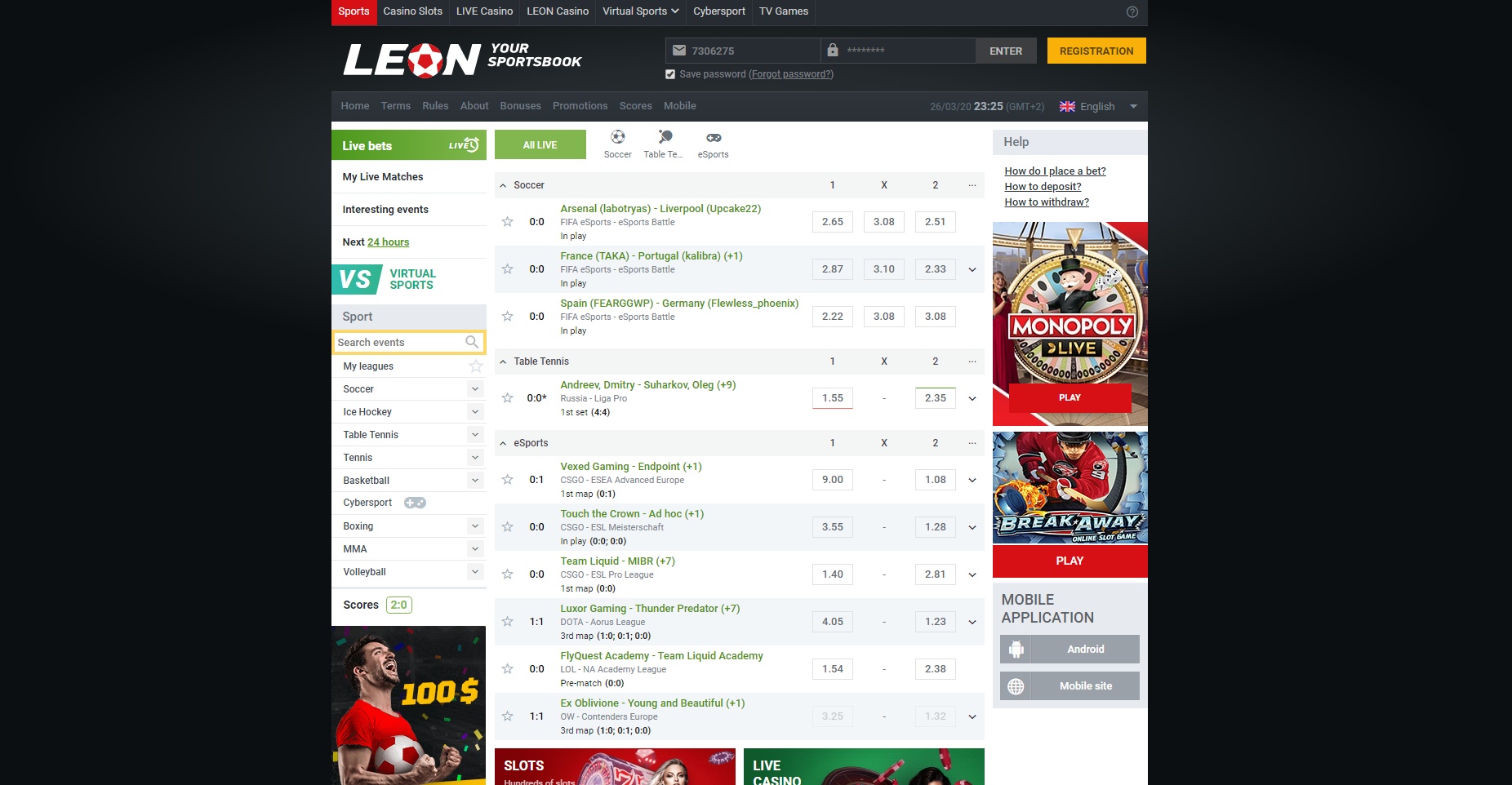Open My Live Matches

coord(383,177)
